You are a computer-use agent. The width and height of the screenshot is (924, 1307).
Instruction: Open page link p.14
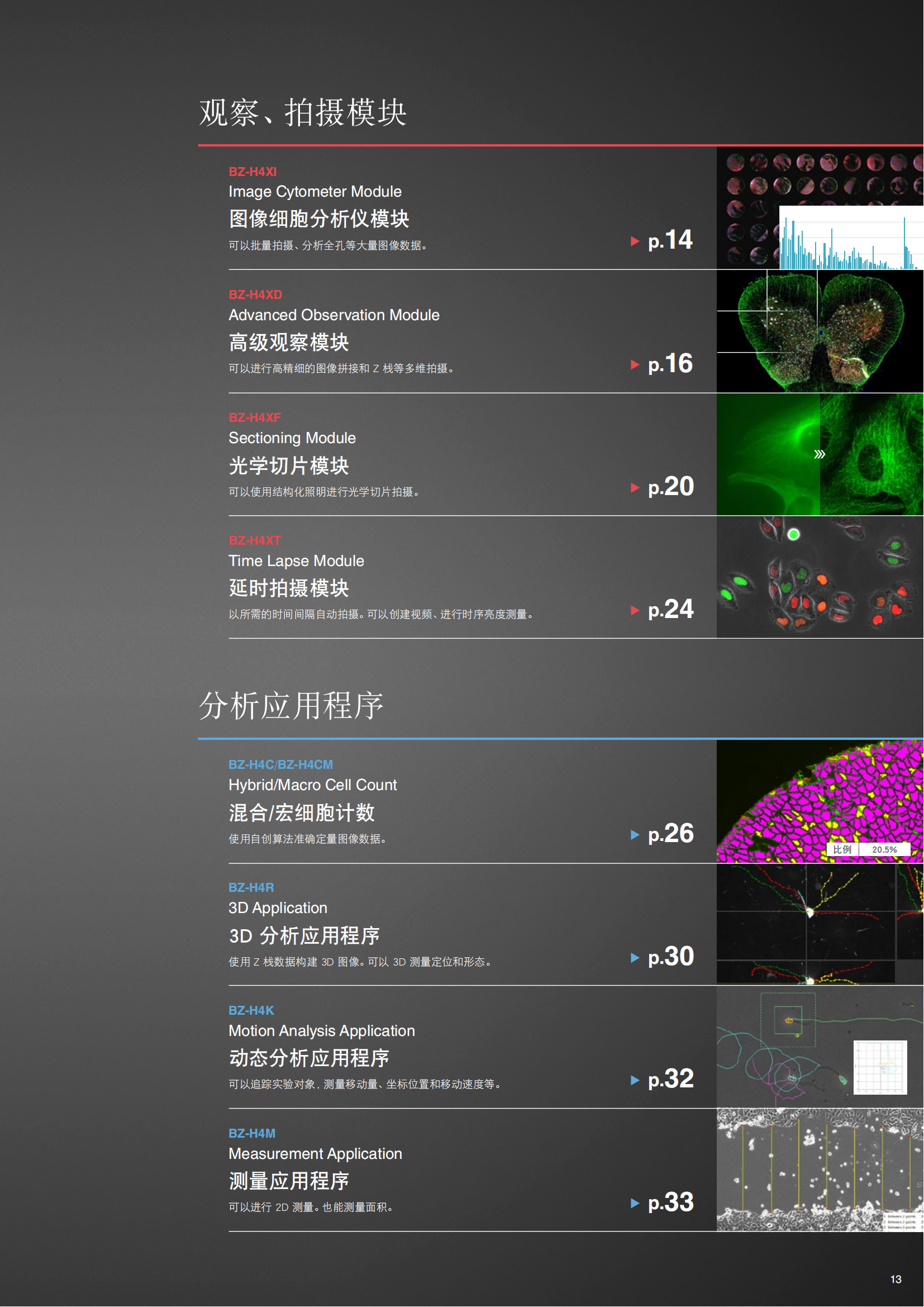[670, 240]
